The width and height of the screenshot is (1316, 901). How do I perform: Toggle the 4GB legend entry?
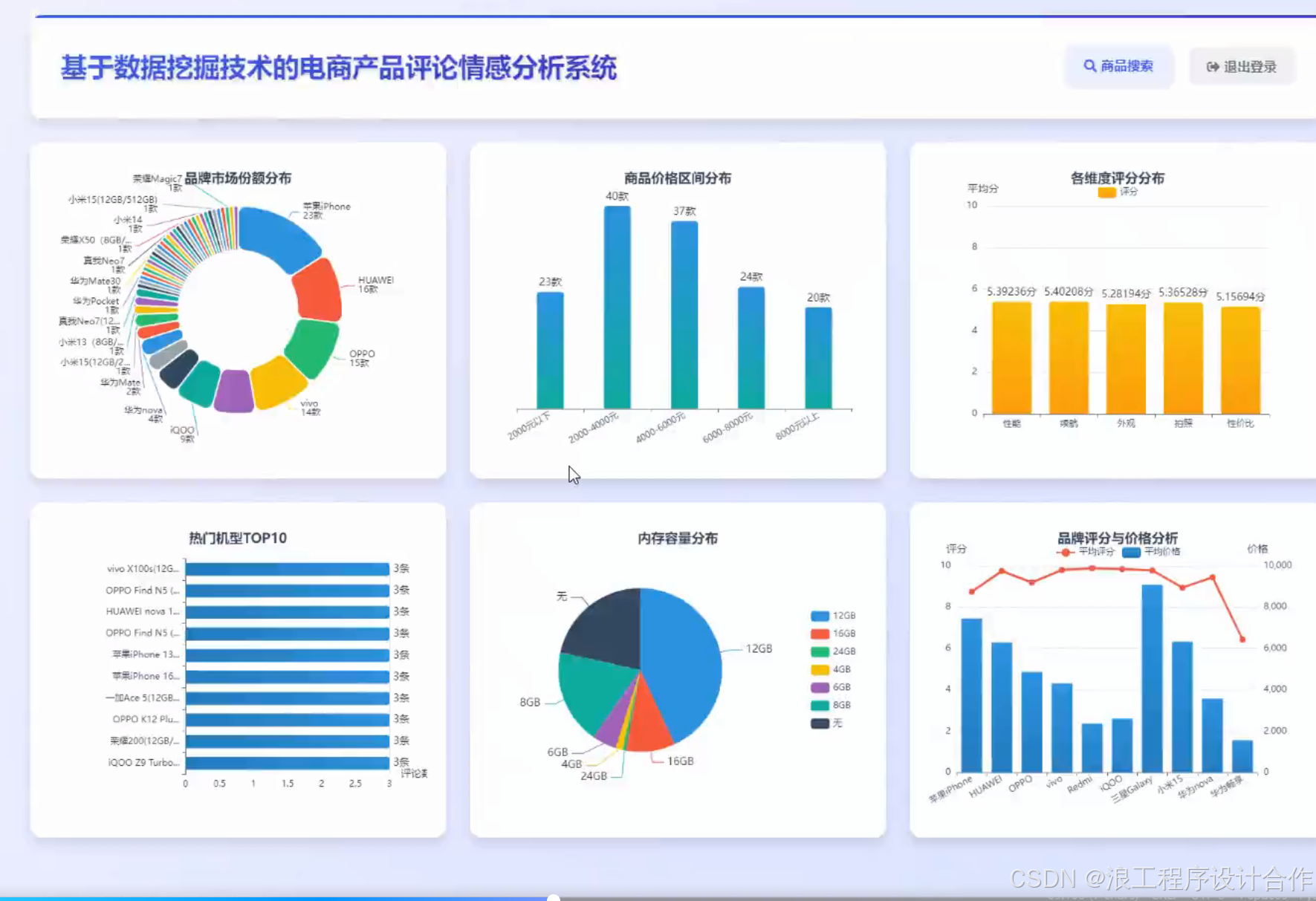[832, 669]
